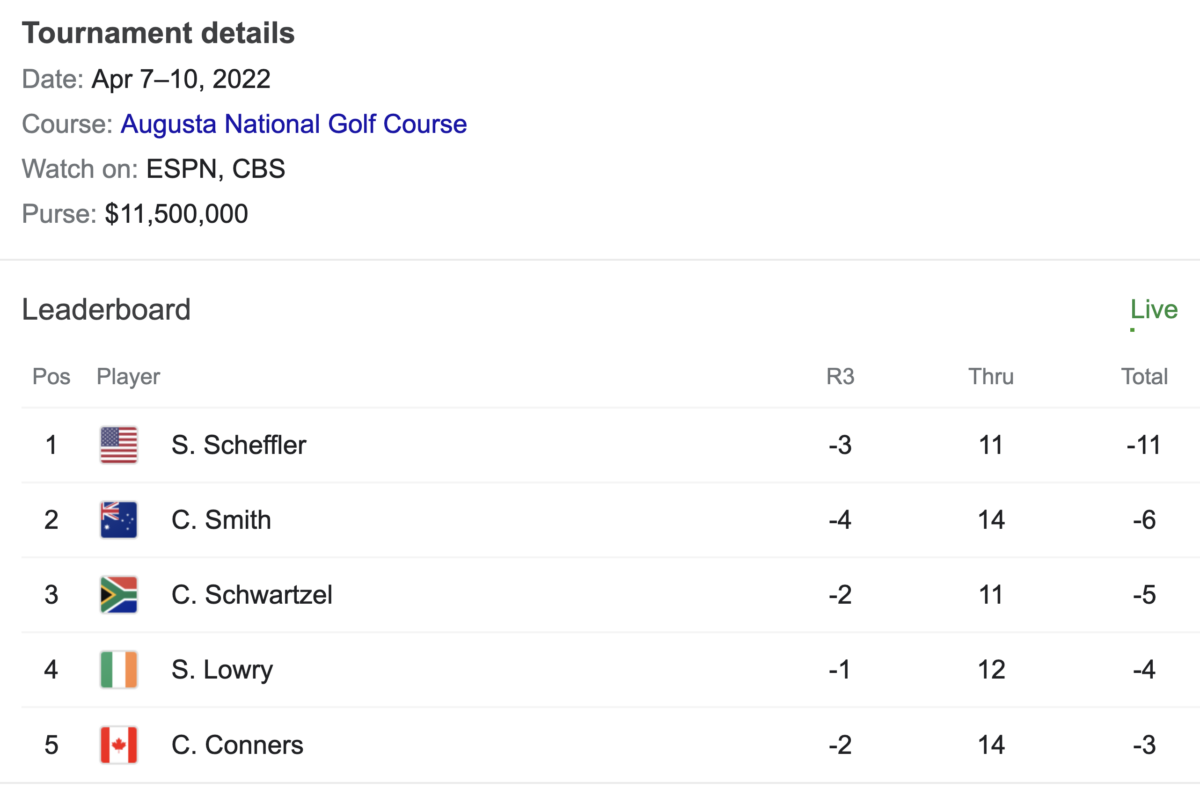Click the Thru column header
The height and width of the screenshot is (789, 1200).
[991, 377]
